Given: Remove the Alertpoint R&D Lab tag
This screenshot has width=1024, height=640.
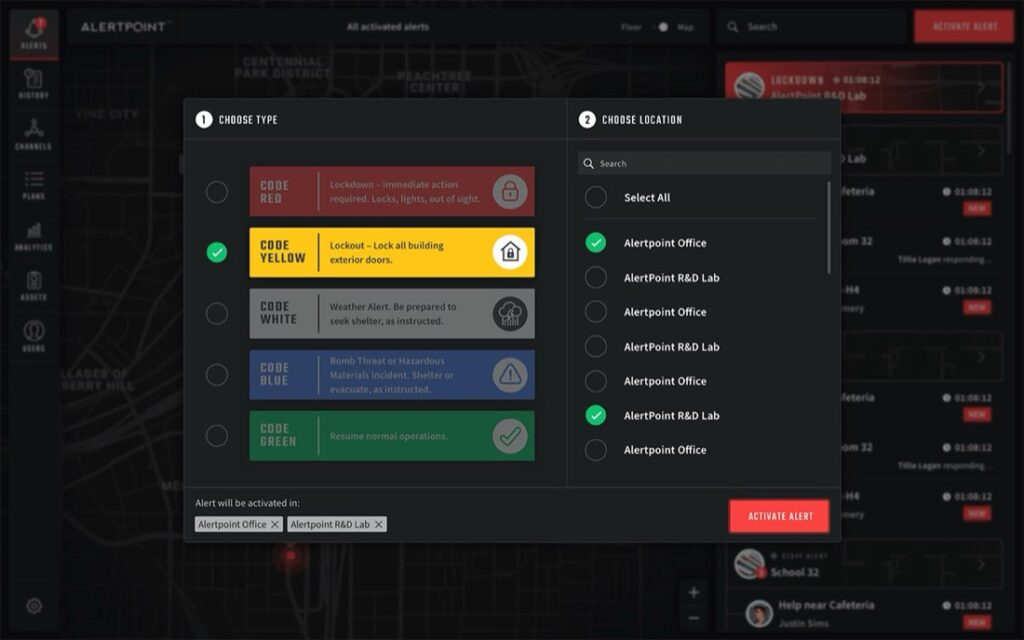Looking at the screenshot, I should point(379,524).
